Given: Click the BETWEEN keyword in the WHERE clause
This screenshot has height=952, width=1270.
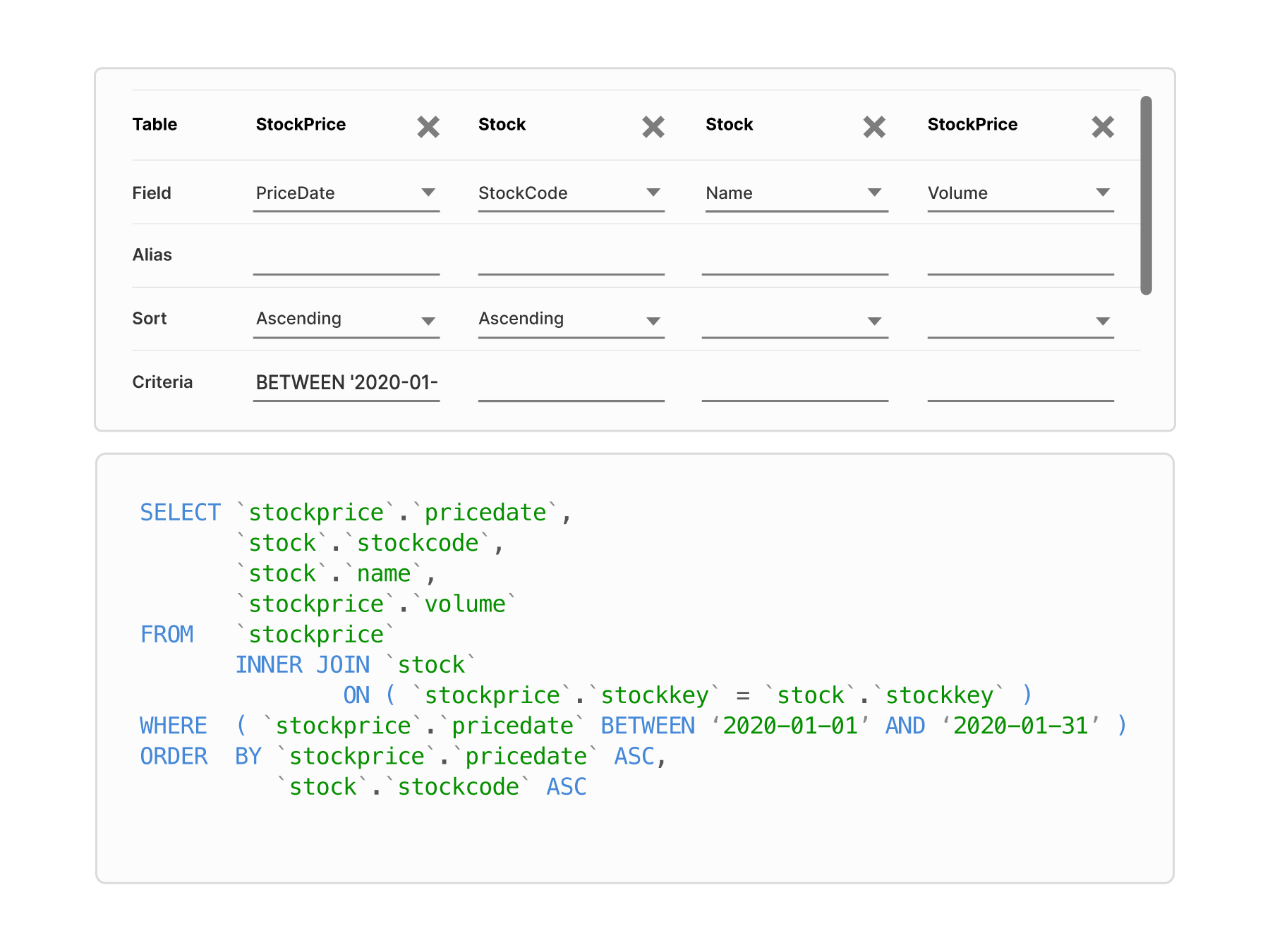Looking at the screenshot, I should point(648,726).
